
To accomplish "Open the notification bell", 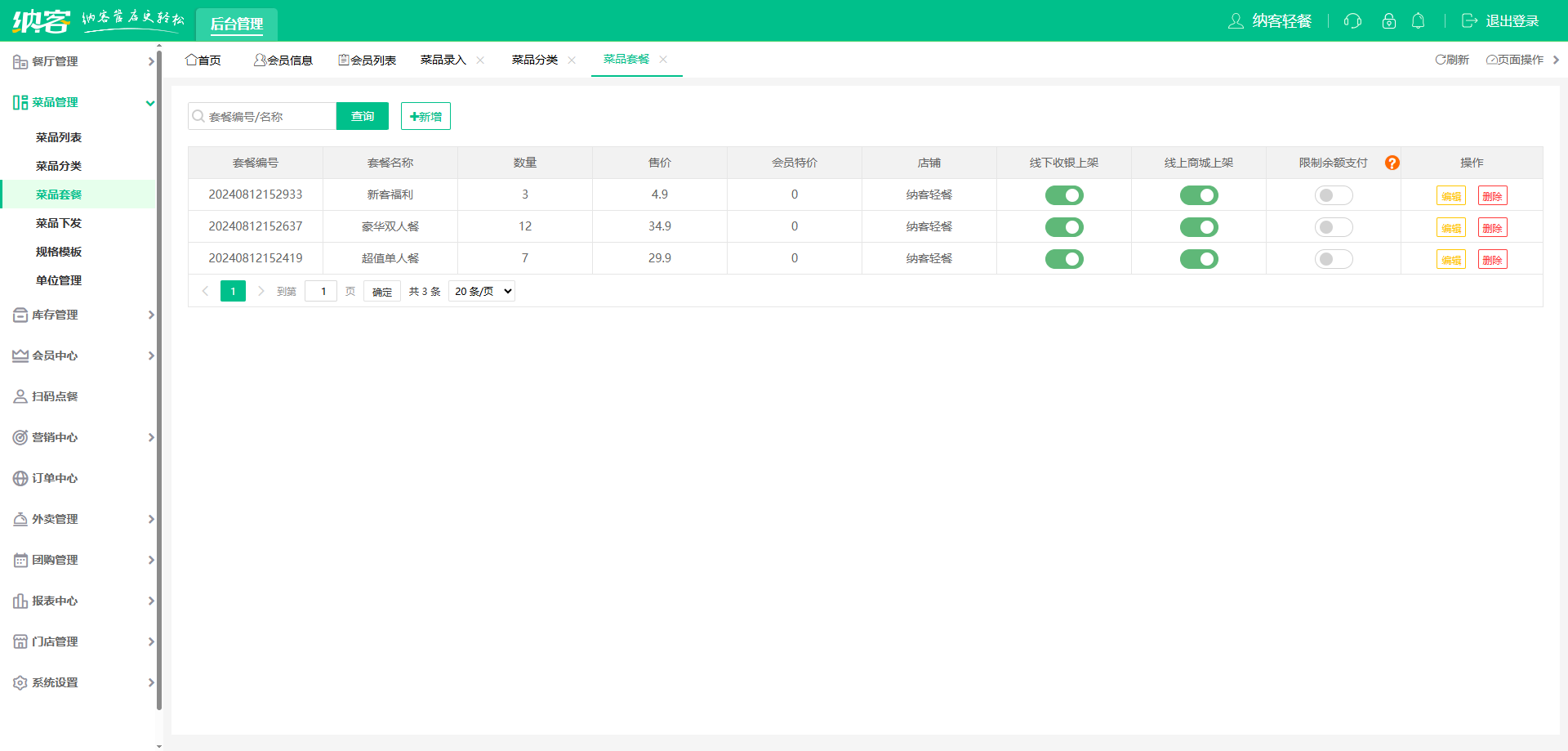I will click(x=1419, y=21).
